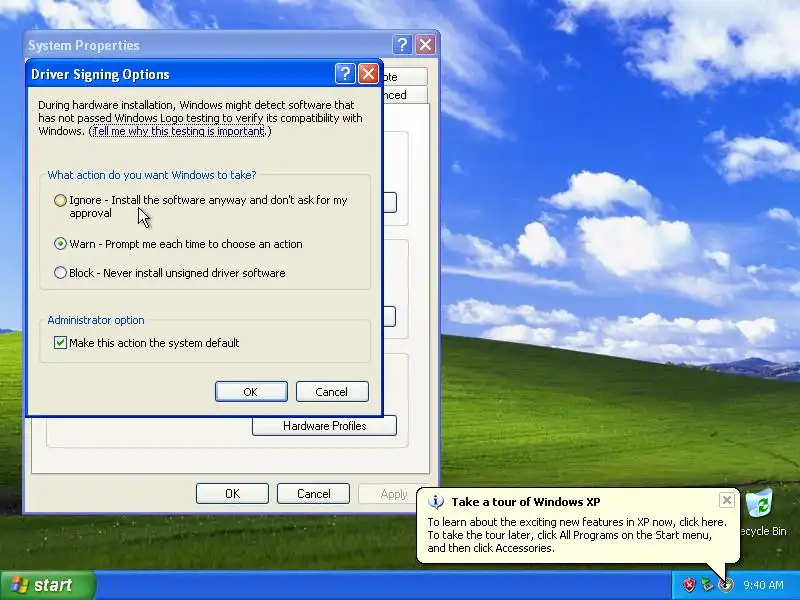Click the System Properties help question icon
The width and height of the screenshot is (800, 600).
[x=402, y=45]
